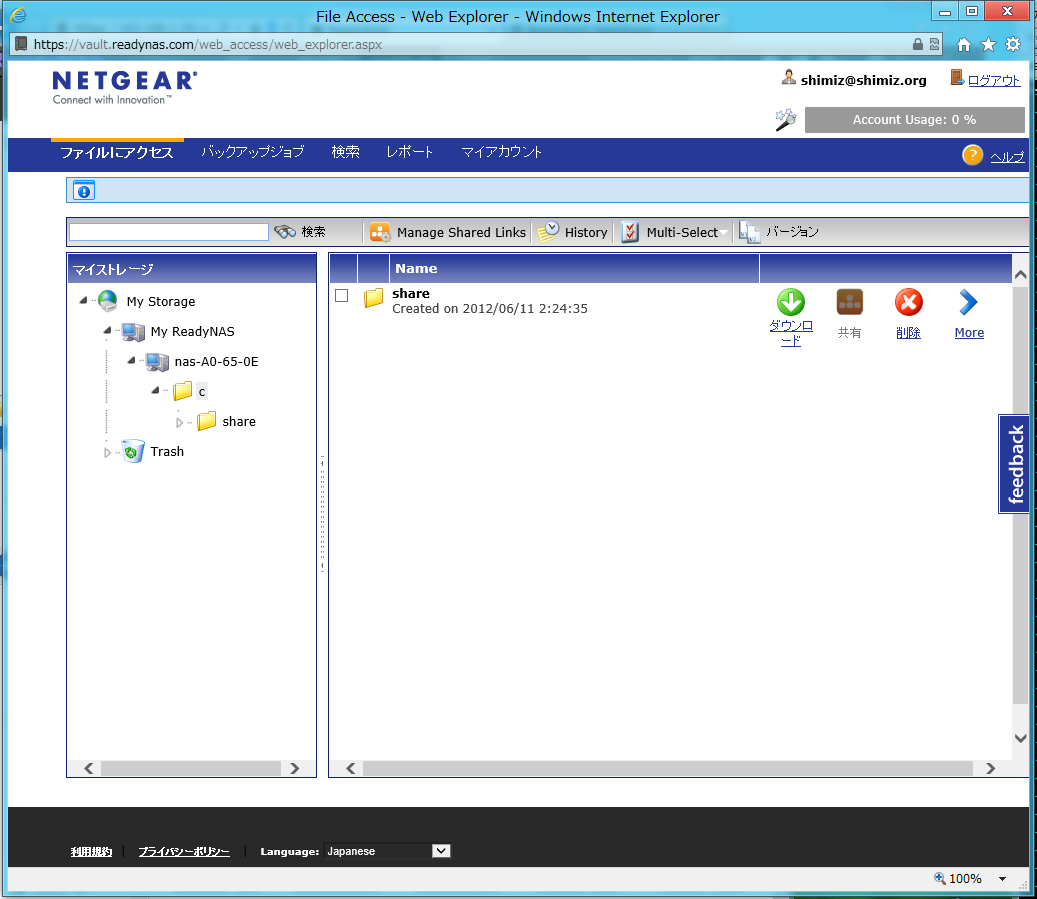Open the マイアカウント tab
Screen dimensions: 1037x899
(501, 152)
